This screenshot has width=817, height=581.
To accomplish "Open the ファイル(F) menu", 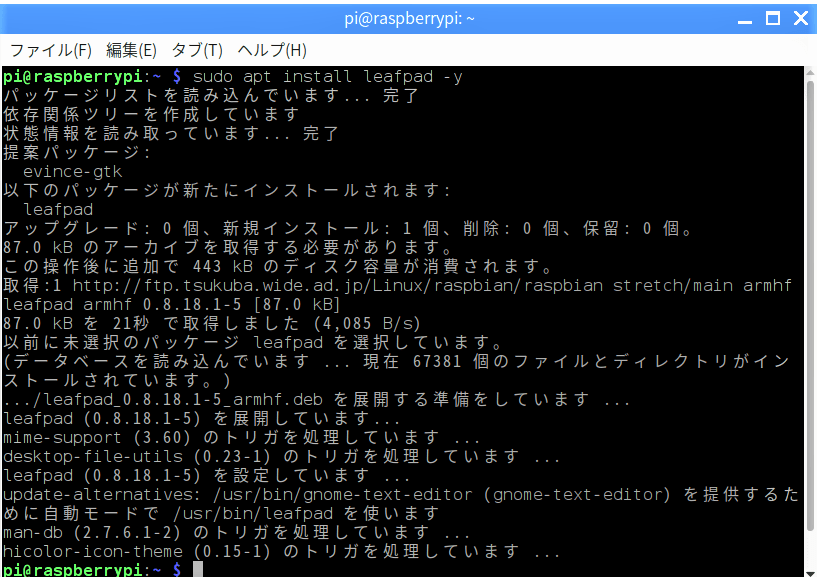I will 51,51.
